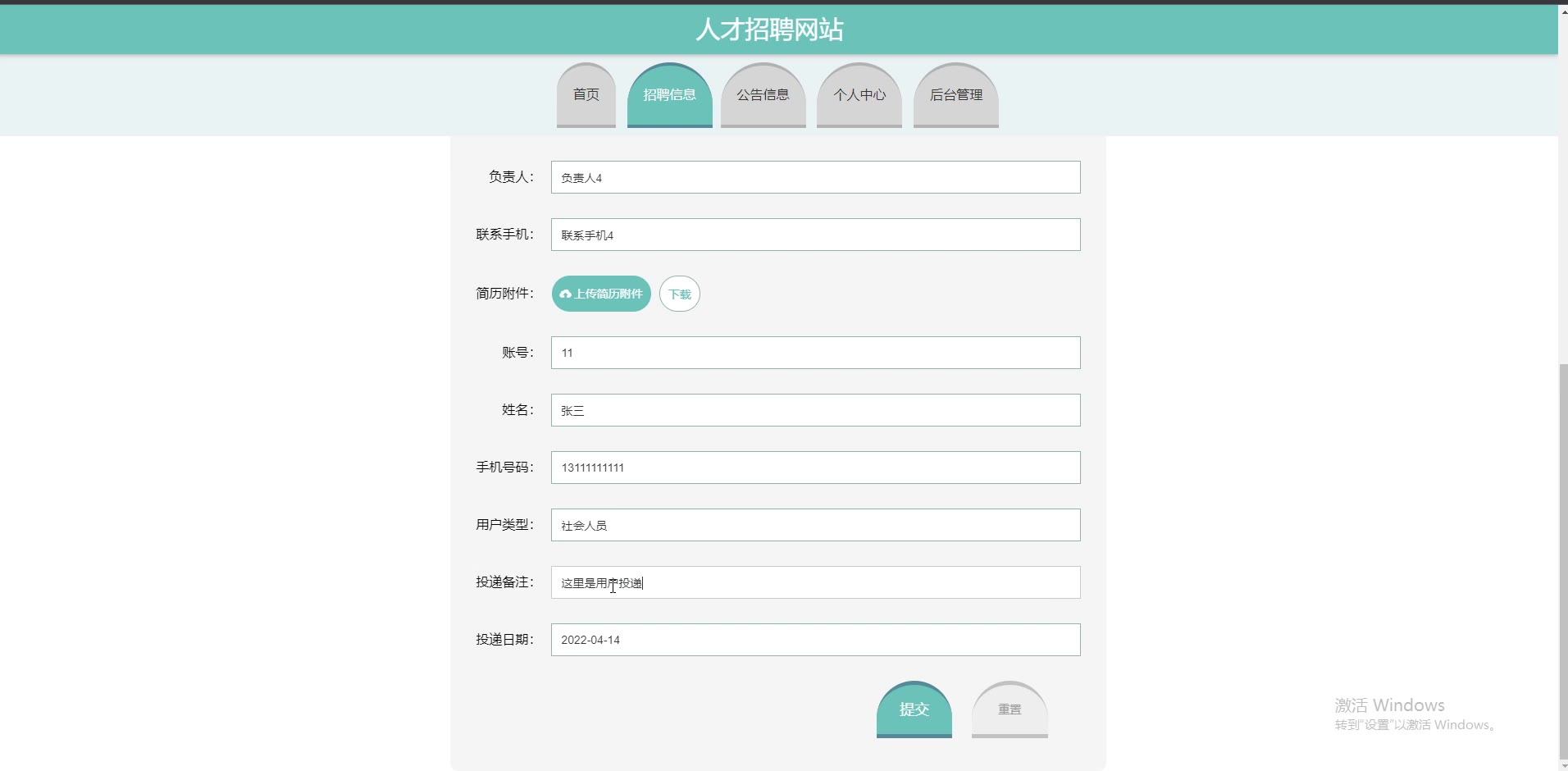
Task: Click the 用户类型 label
Action: click(504, 525)
